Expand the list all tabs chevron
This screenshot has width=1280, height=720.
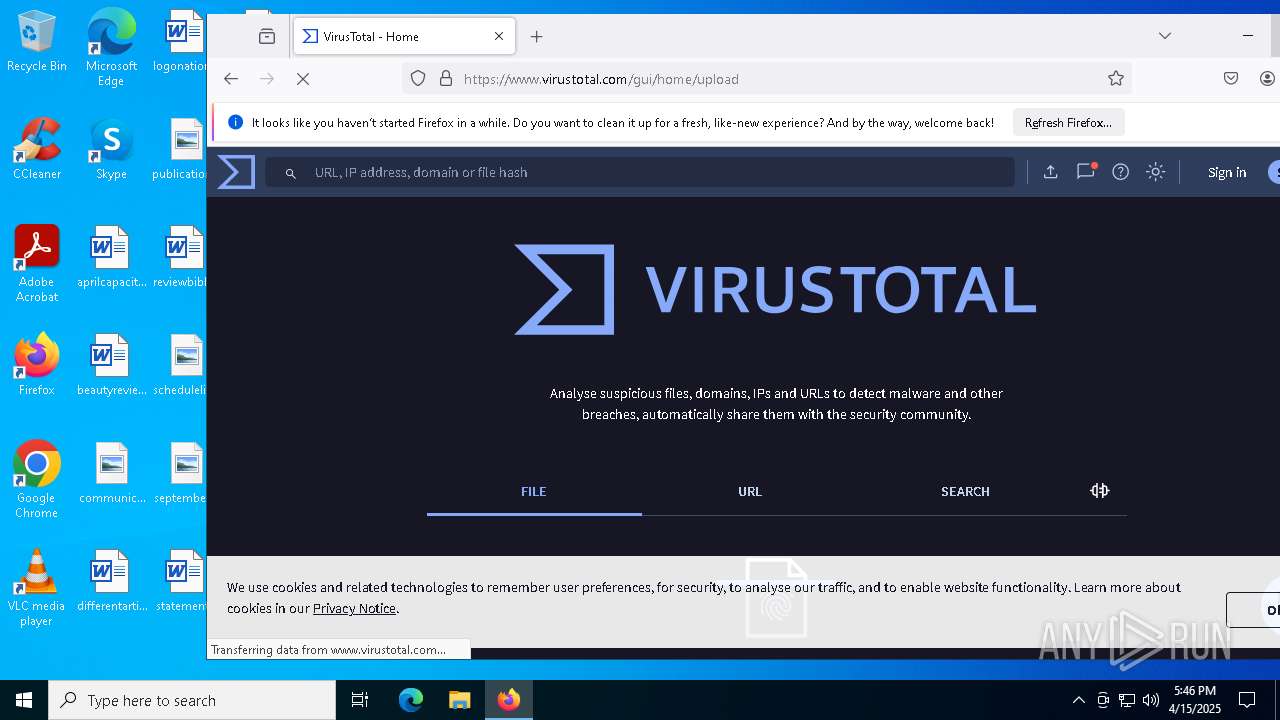click(x=1165, y=36)
